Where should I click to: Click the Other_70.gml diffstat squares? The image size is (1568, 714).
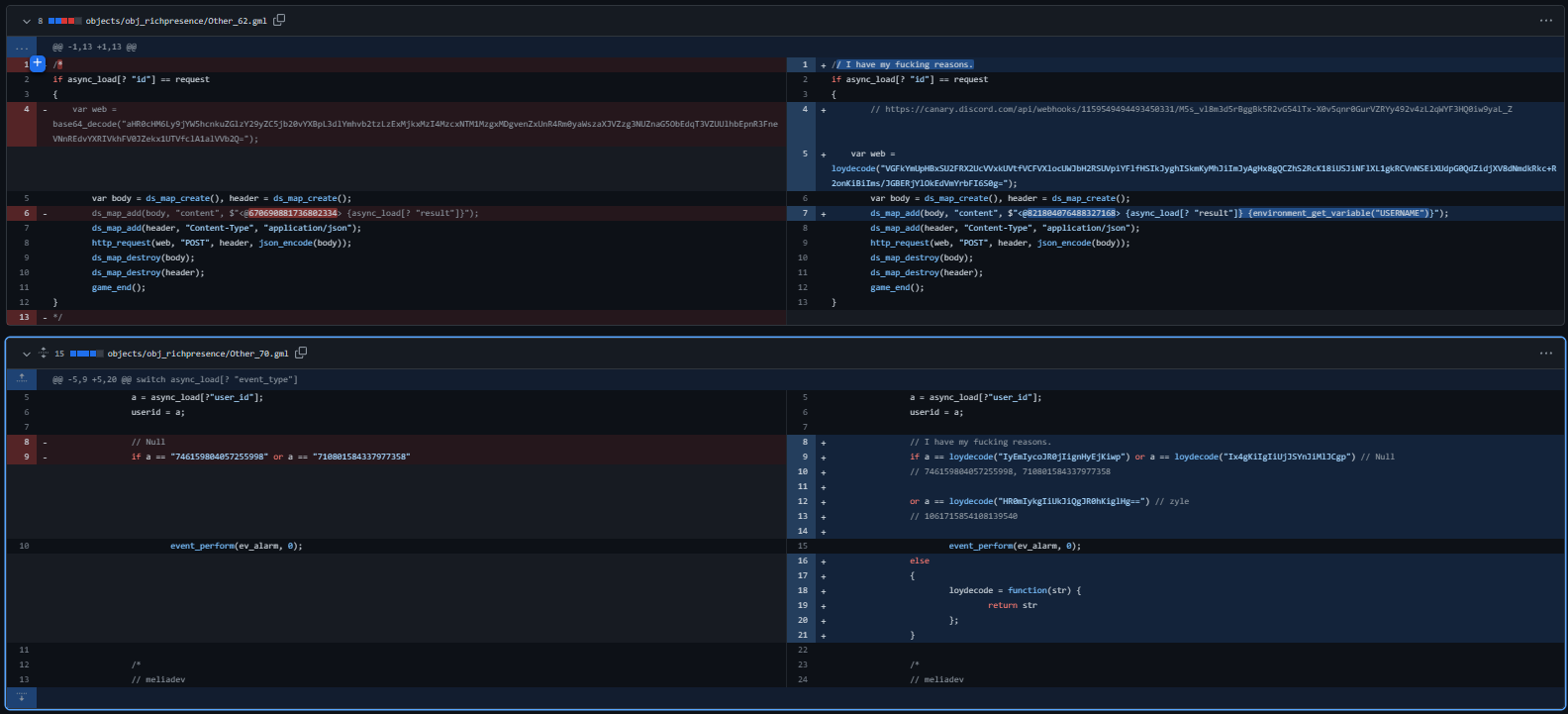tap(86, 353)
